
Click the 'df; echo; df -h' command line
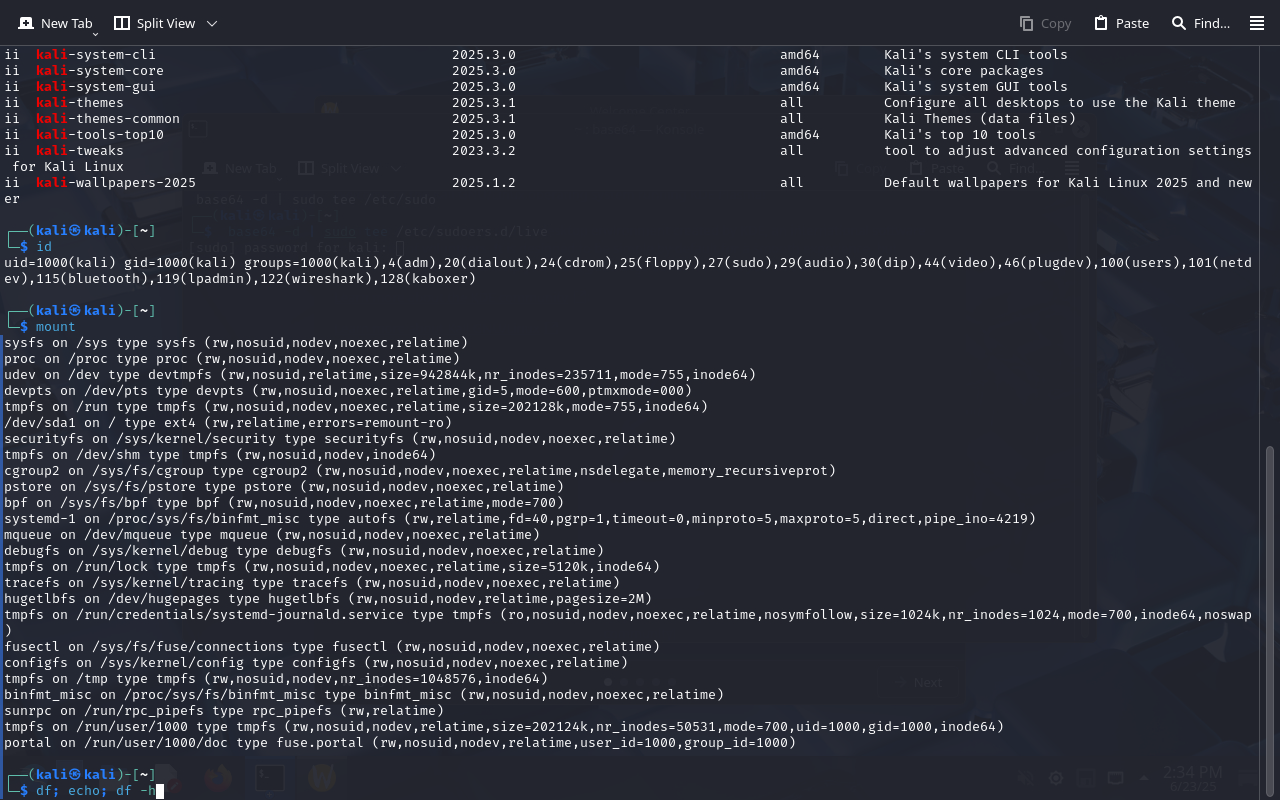pyautogui.click(x=96, y=791)
